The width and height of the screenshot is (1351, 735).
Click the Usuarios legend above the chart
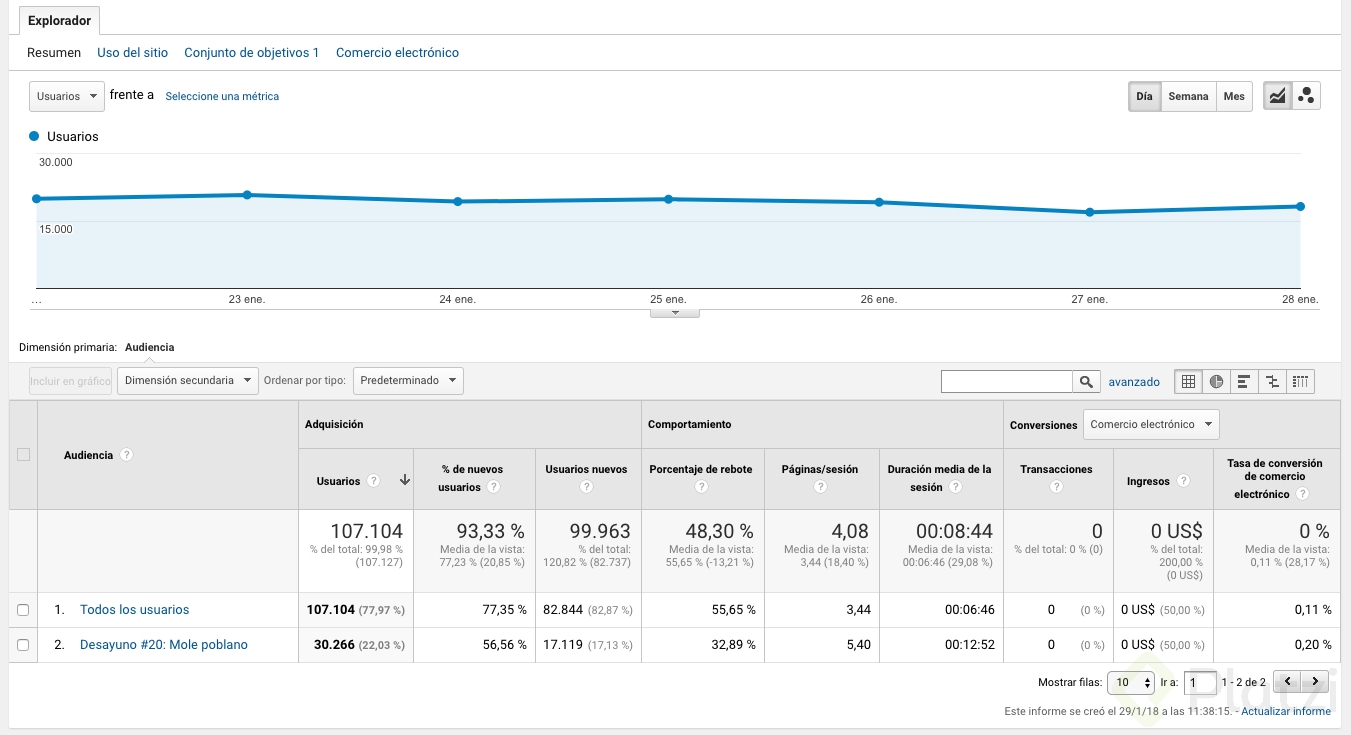pos(64,136)
